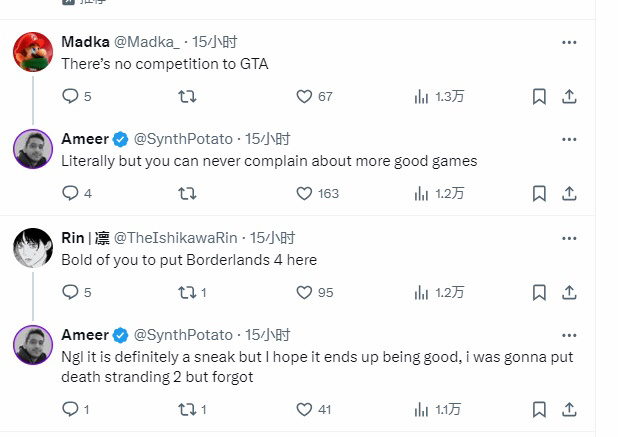The image size is (618, 437).
Task: Open Rin's anime avatar profile
Action: point(33,248)
